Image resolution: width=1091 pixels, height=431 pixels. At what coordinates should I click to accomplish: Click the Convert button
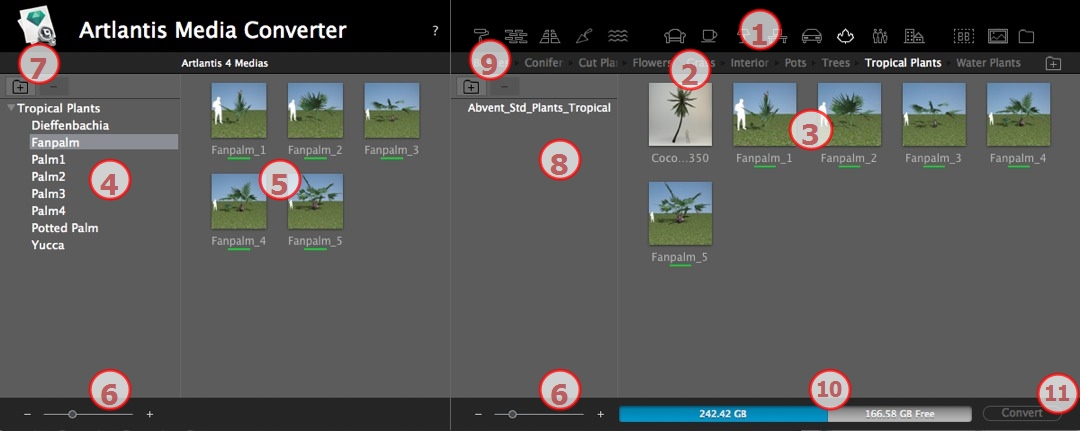[1021, 413]
